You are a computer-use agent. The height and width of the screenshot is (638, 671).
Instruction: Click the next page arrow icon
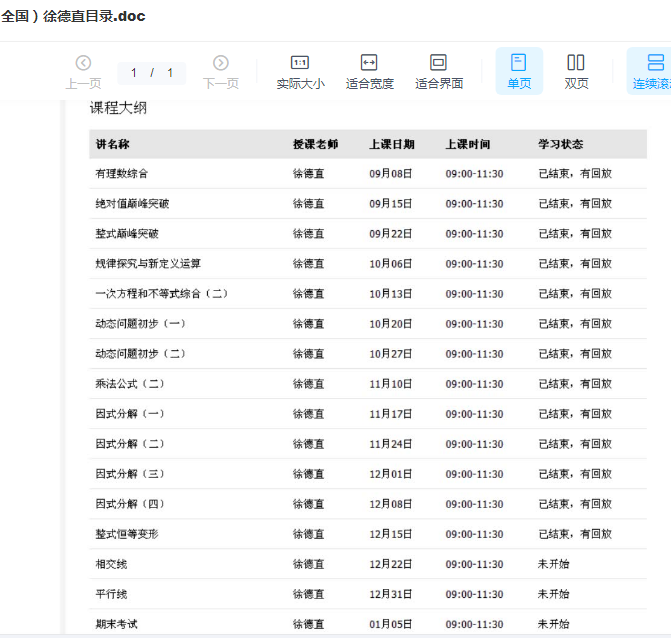tap(221, 63)
